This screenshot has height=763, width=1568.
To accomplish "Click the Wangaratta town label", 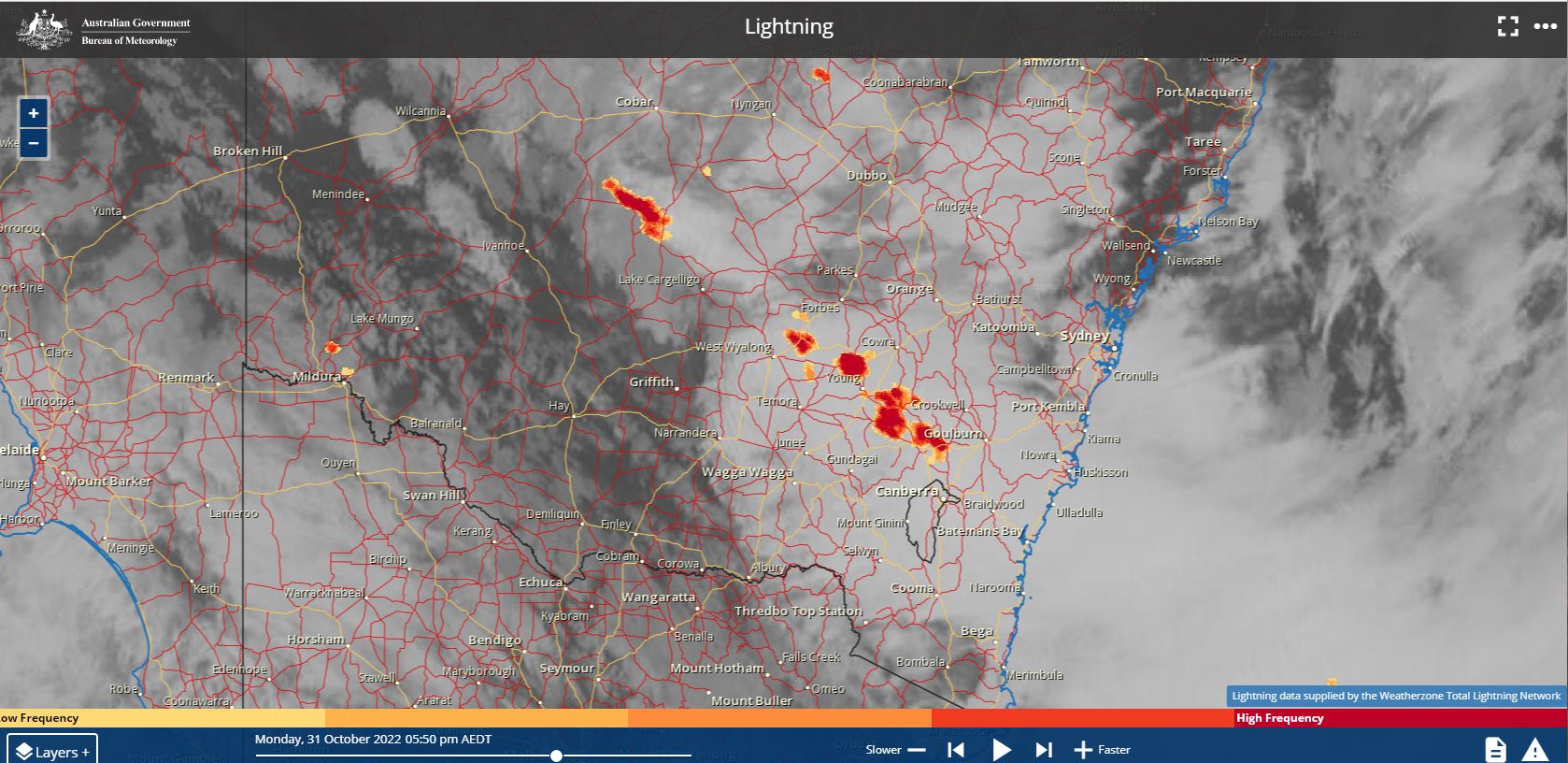I will pos(658,597).
